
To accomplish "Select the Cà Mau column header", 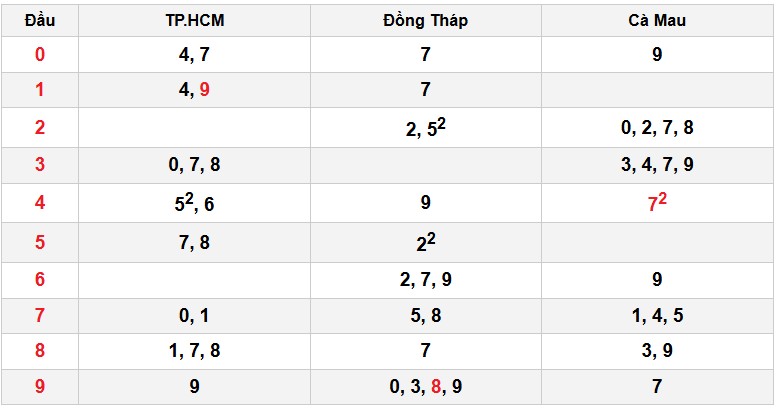I will (x=657, y=20).
